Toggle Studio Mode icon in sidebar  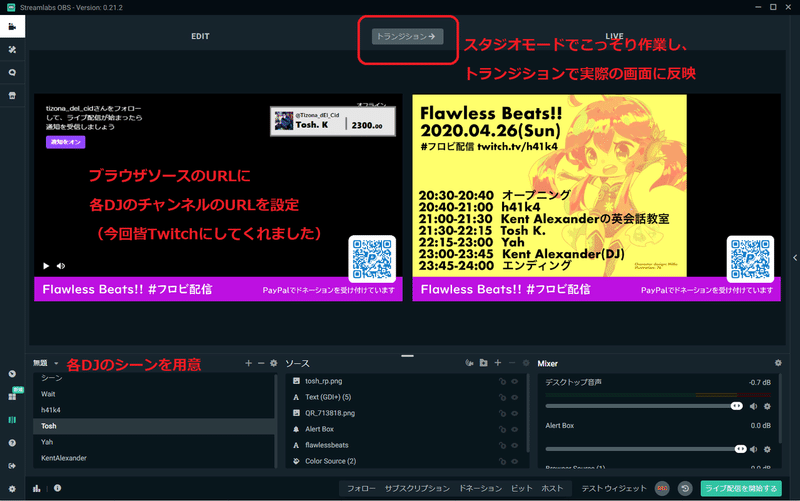tap(12, 420)
